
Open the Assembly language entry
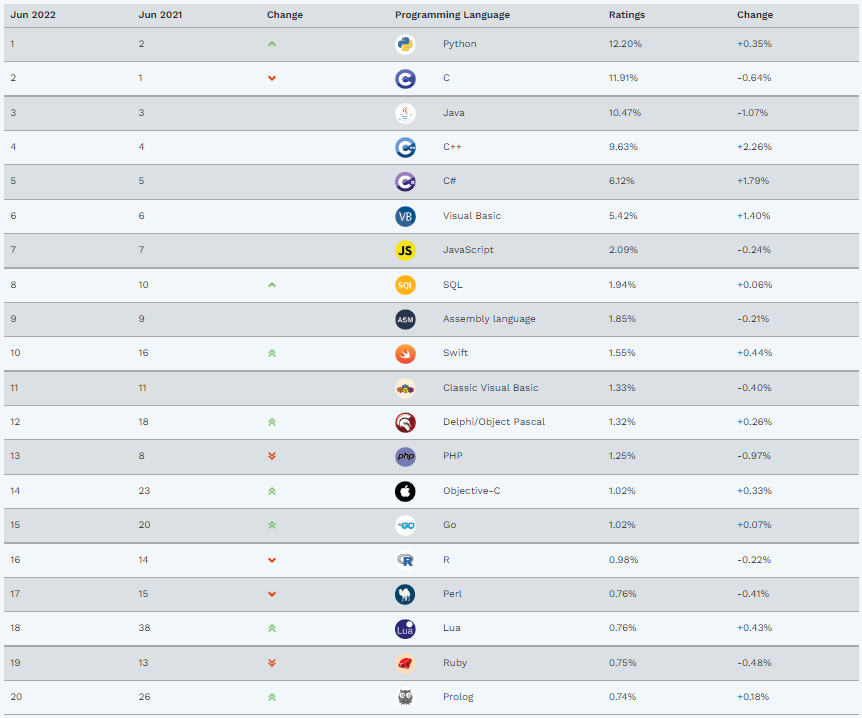click(x=489, y=319)
